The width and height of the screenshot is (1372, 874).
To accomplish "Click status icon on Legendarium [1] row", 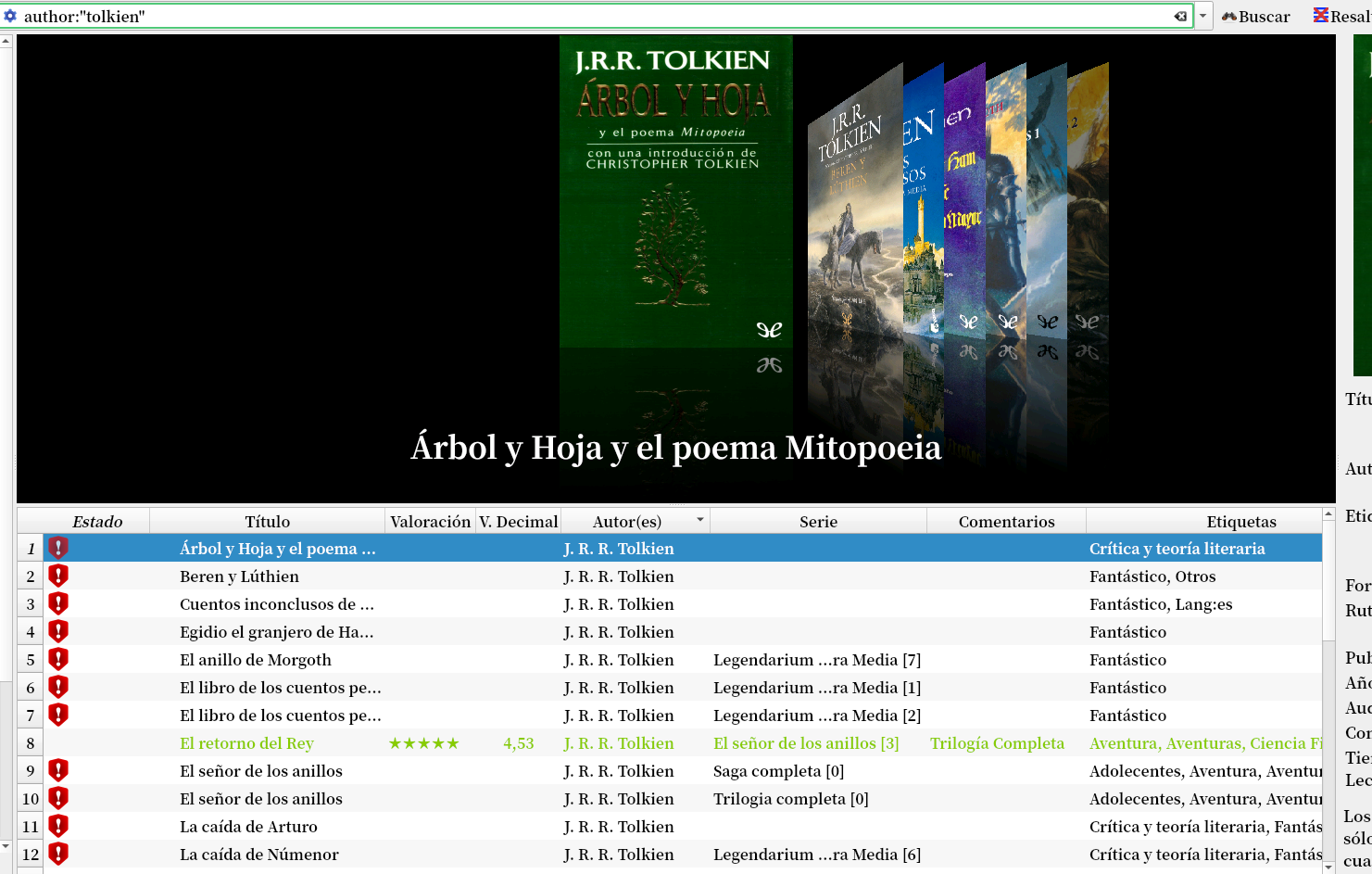I will pyautogui.click(x=58, y=687).
